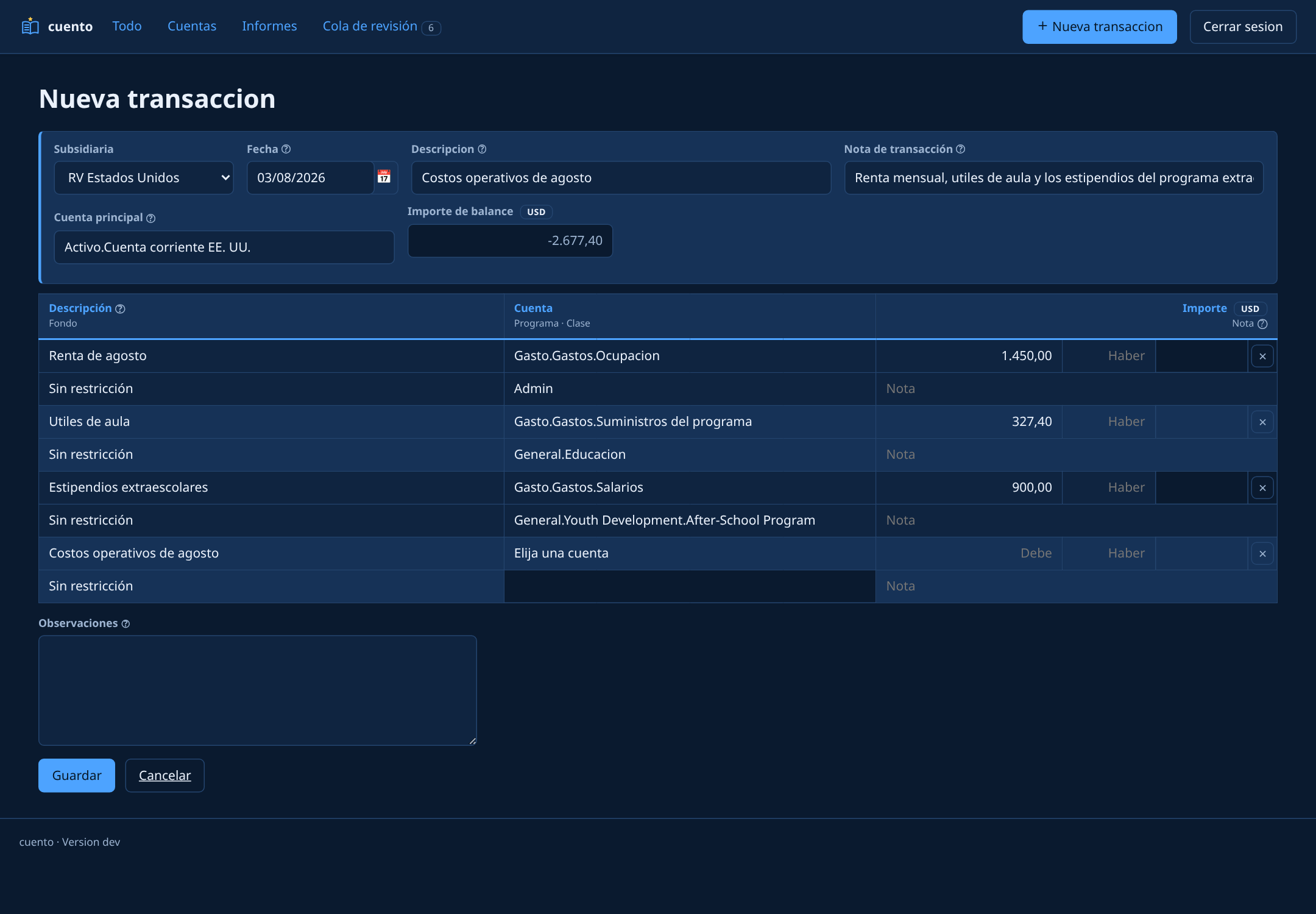
Task: Remove the Utiles de aula line
Action: tap(1262, 422)
